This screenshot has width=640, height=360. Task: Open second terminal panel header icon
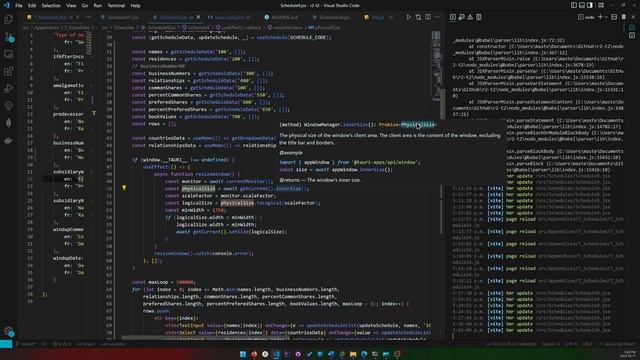tap(461, 17)
